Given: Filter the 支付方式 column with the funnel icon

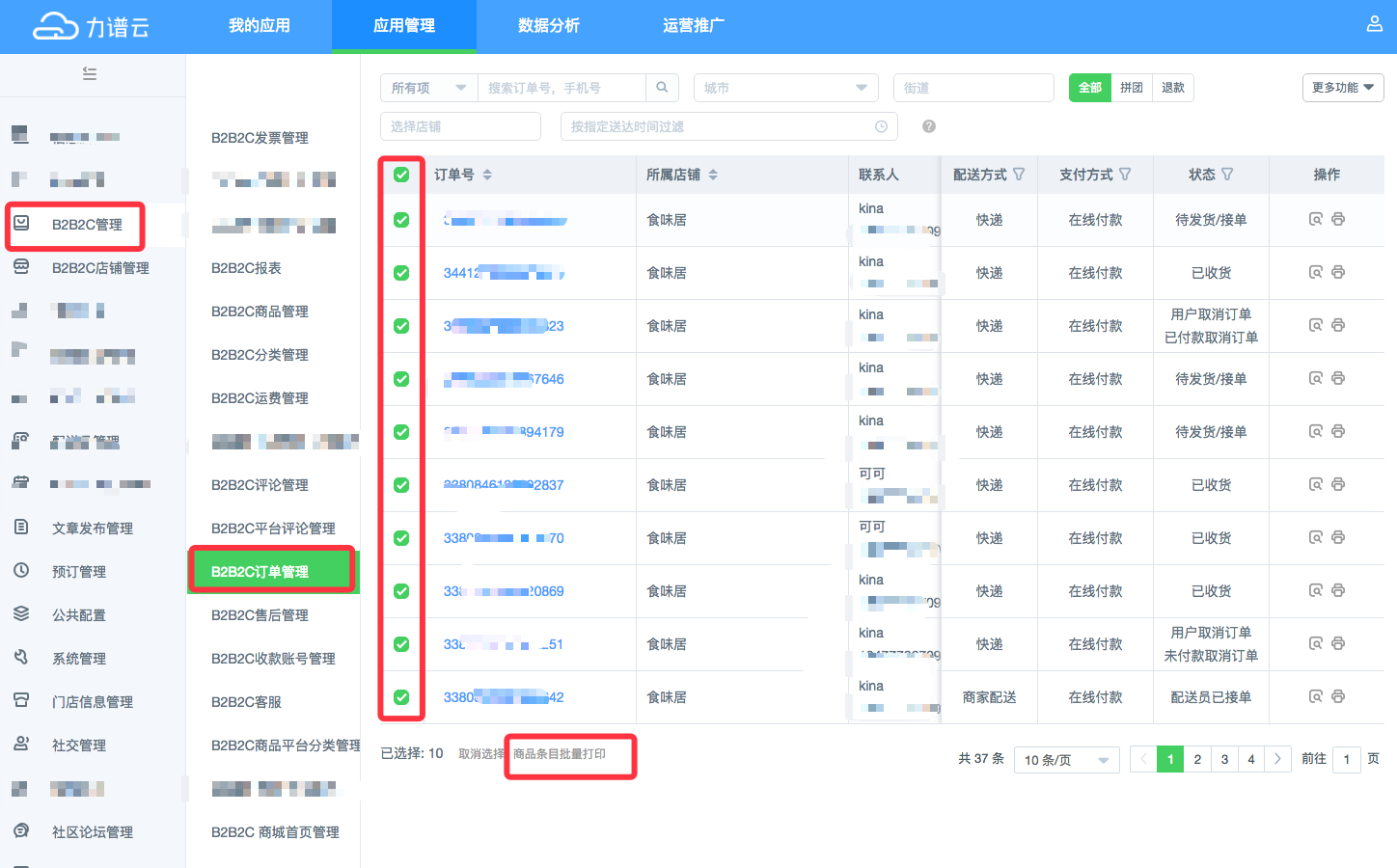Looking at the screenshot, I should point(1125,175).
